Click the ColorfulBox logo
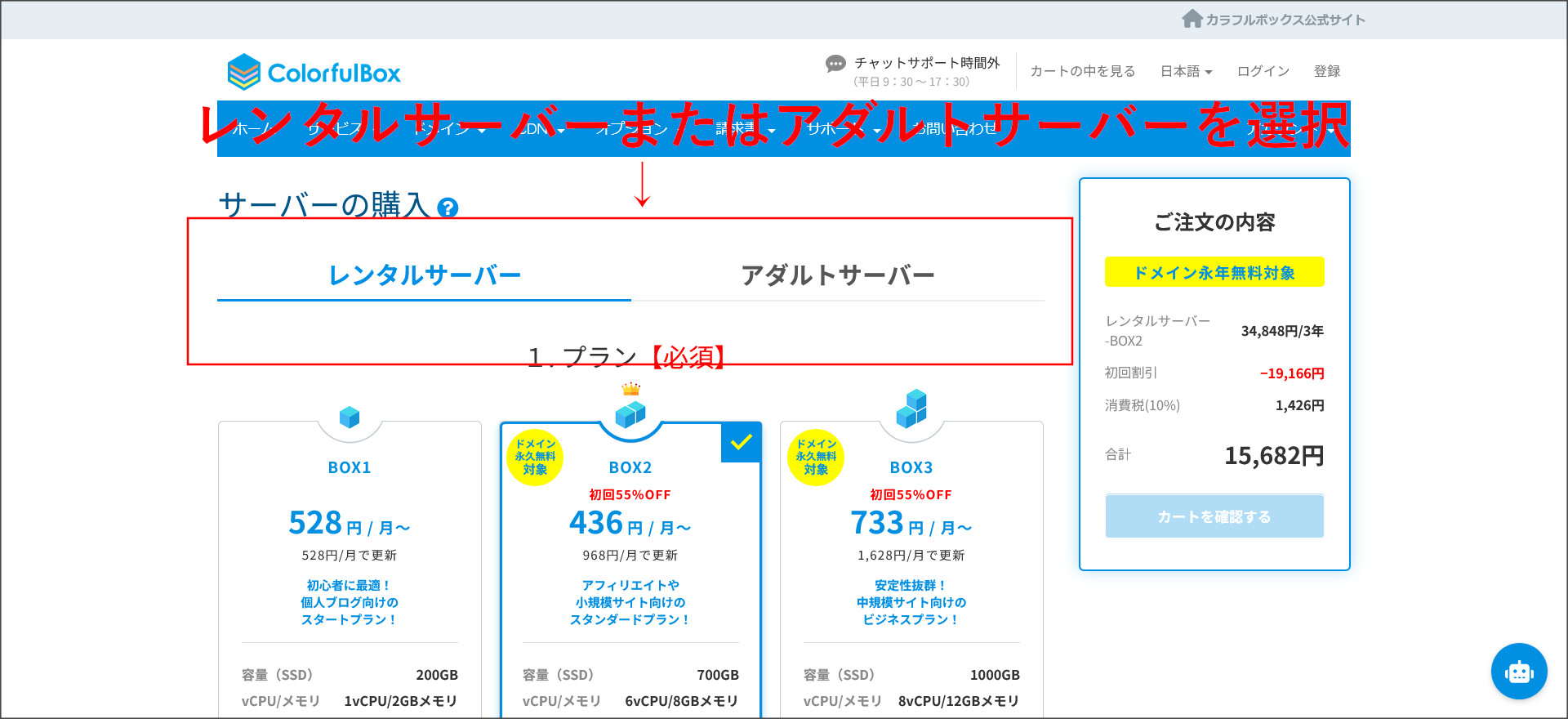Image resolution: width=1568 pixels, height=719 pixels. pyautogui.click(x=314, y=73)
